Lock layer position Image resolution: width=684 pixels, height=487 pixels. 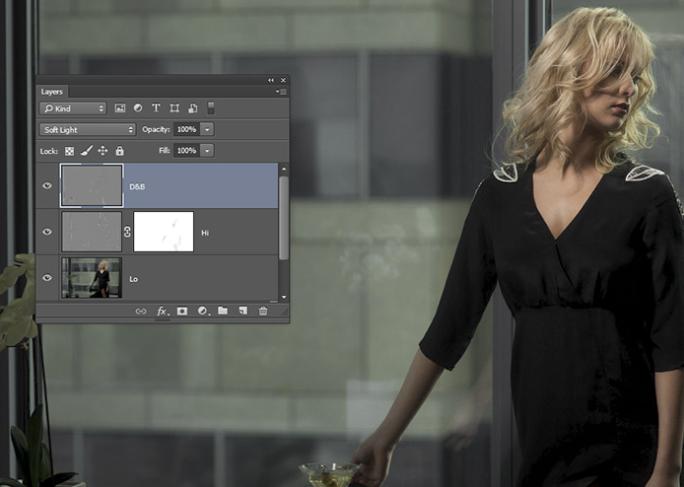coord(103,151)
